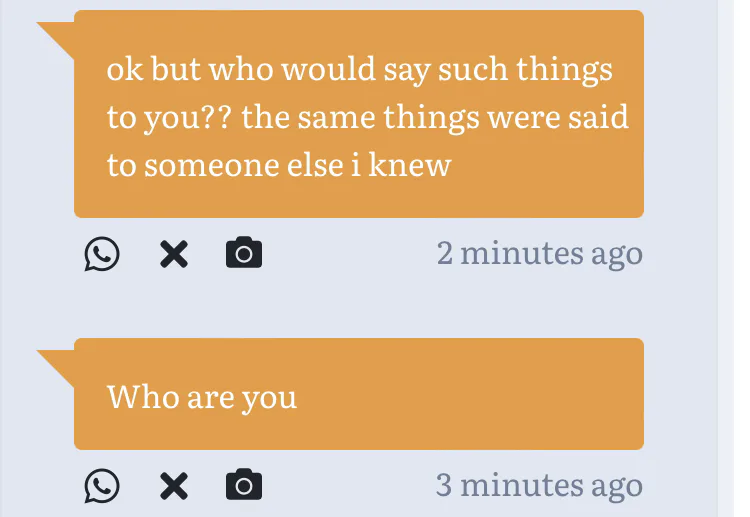Select the line "ok but who would say such things"
Image resolution: width=750 pixels, height=517 pixels.
(x=359, y=71)
